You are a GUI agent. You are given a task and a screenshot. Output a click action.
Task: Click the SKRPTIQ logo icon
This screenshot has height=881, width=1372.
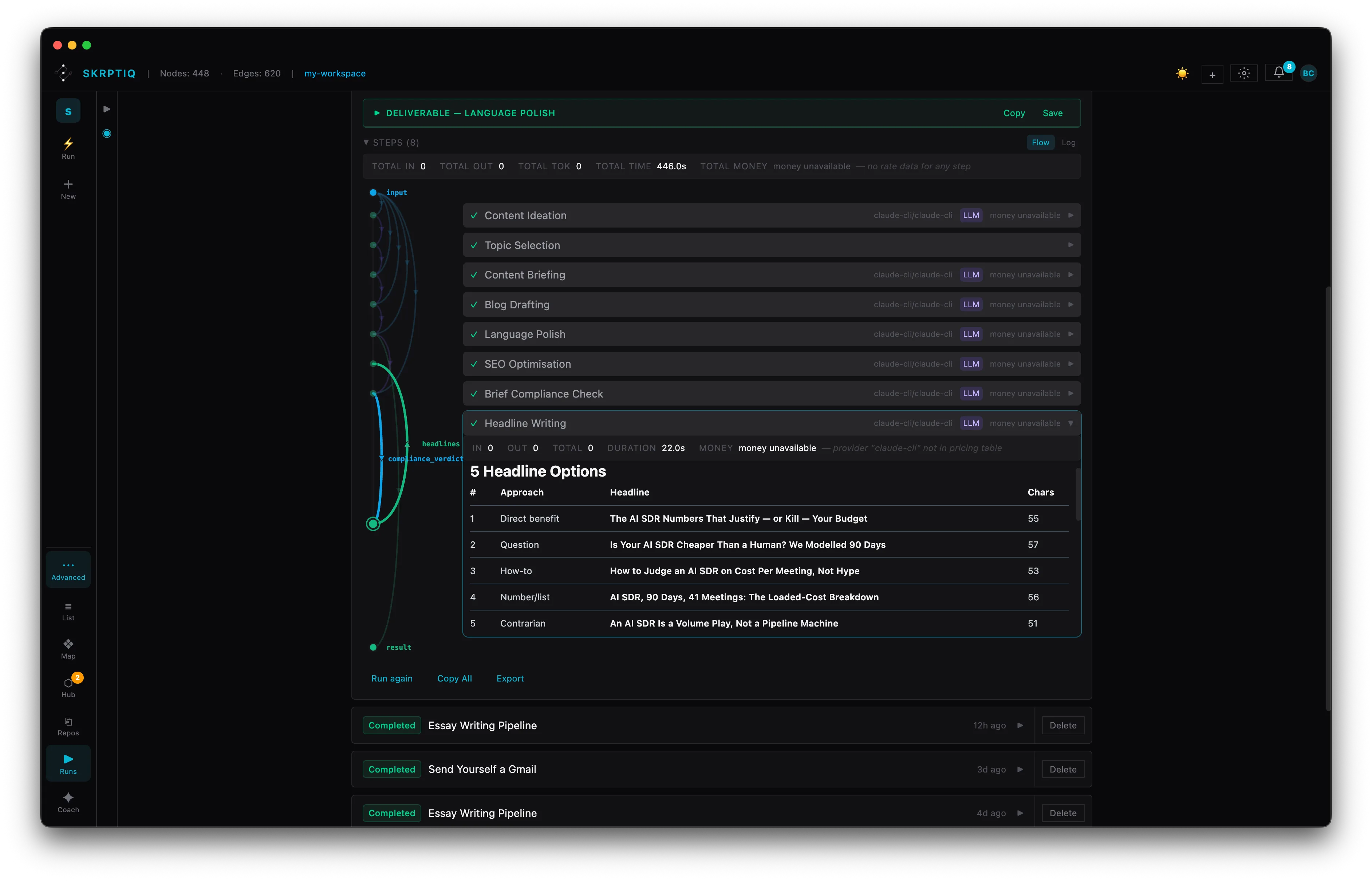pyautogui.click(x=63, y=73)
